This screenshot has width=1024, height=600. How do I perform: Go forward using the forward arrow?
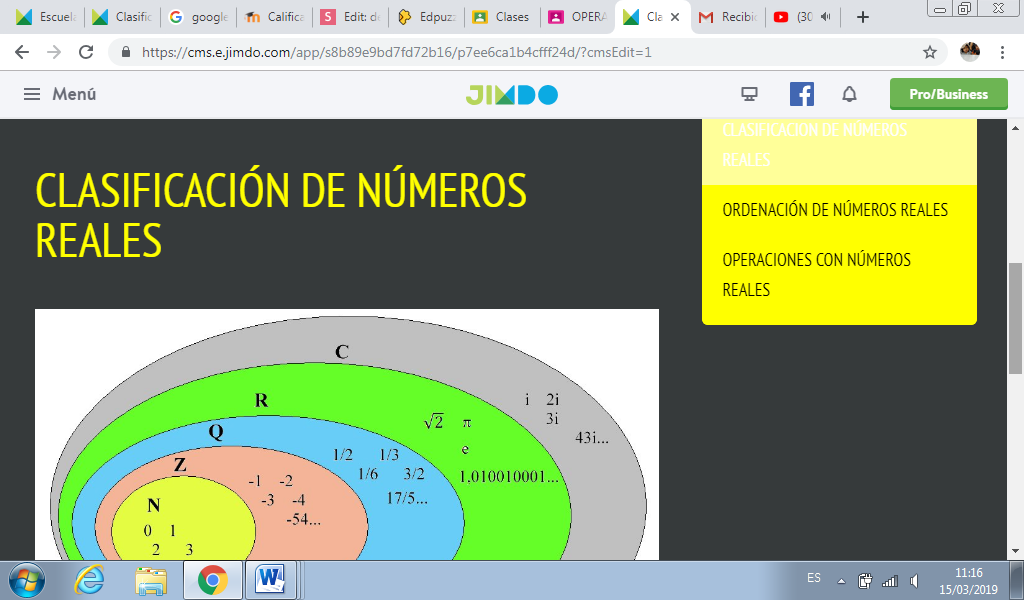point(54,52)
